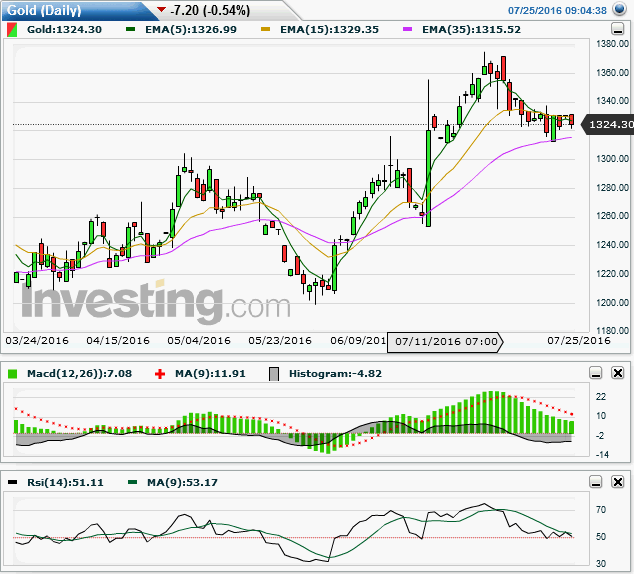Click the red/green Gold candle legend icon
This screenshot has width=634, height=574.
point(12,30)
